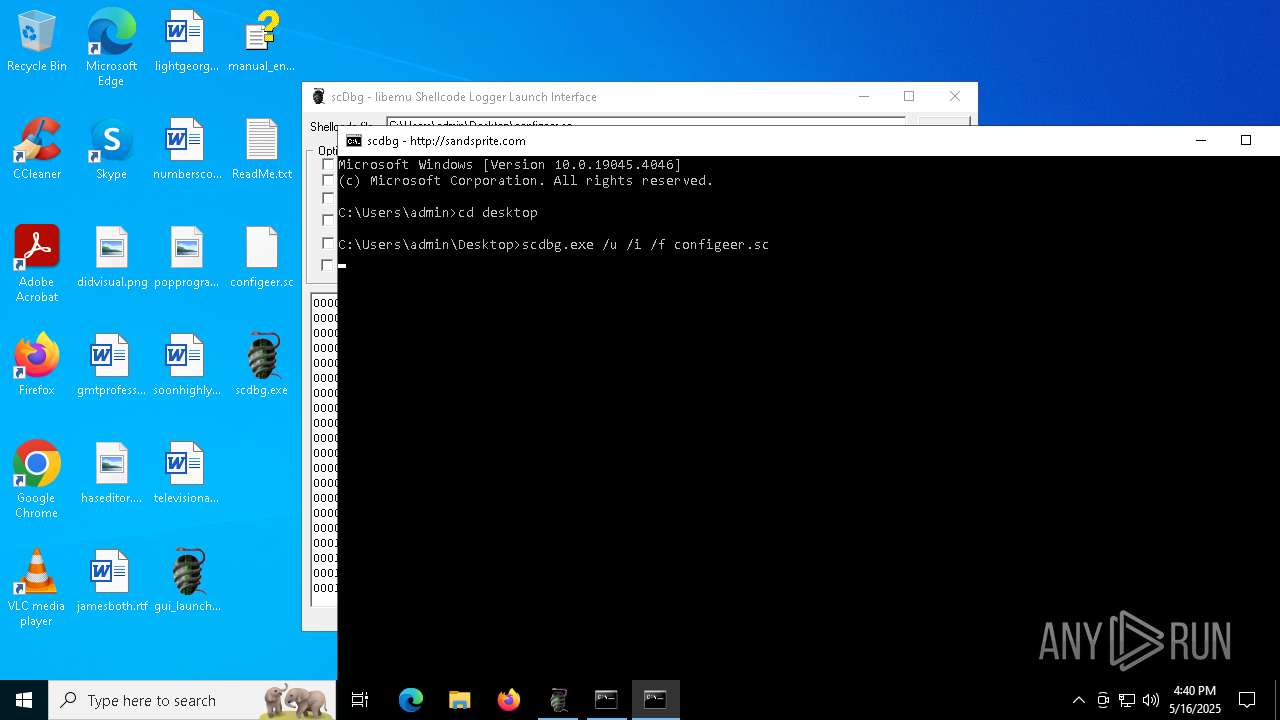
Task: Open the notification center icon
Action: 1247,700
